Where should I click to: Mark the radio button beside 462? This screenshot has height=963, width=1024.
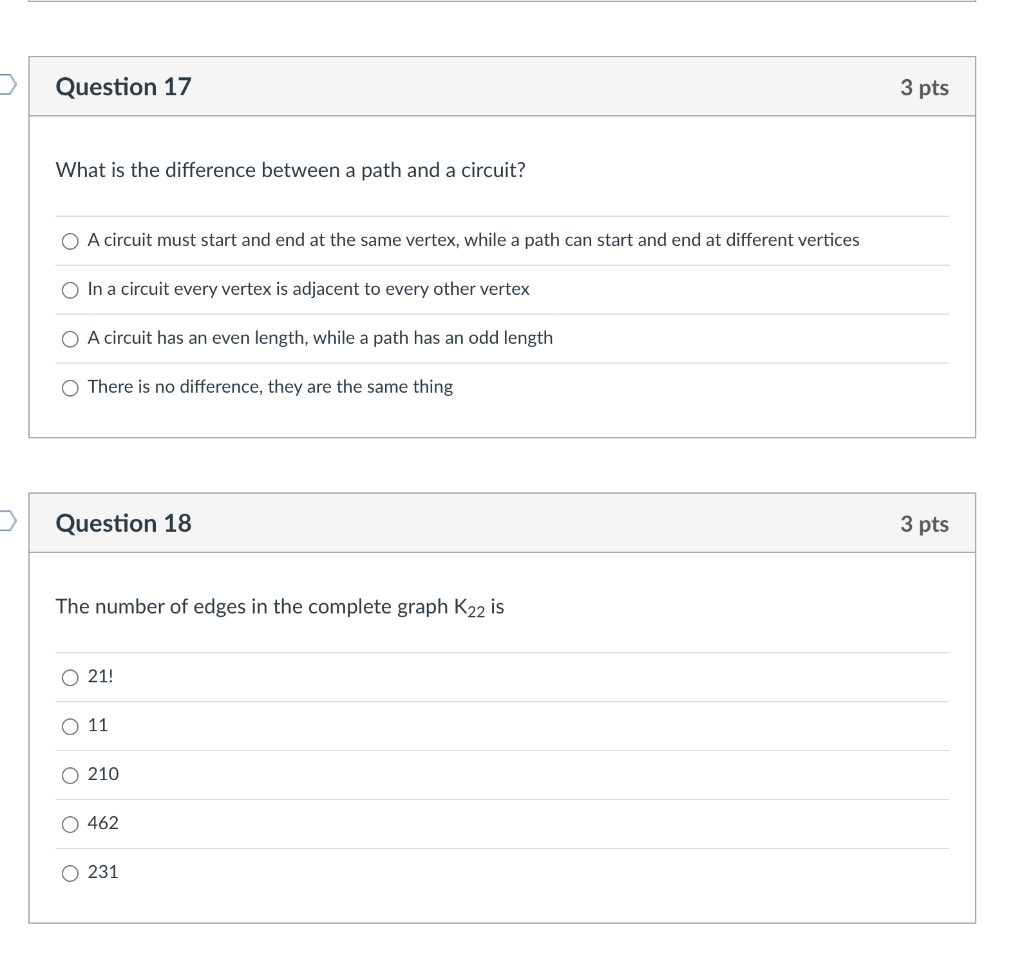pos(70,825)
